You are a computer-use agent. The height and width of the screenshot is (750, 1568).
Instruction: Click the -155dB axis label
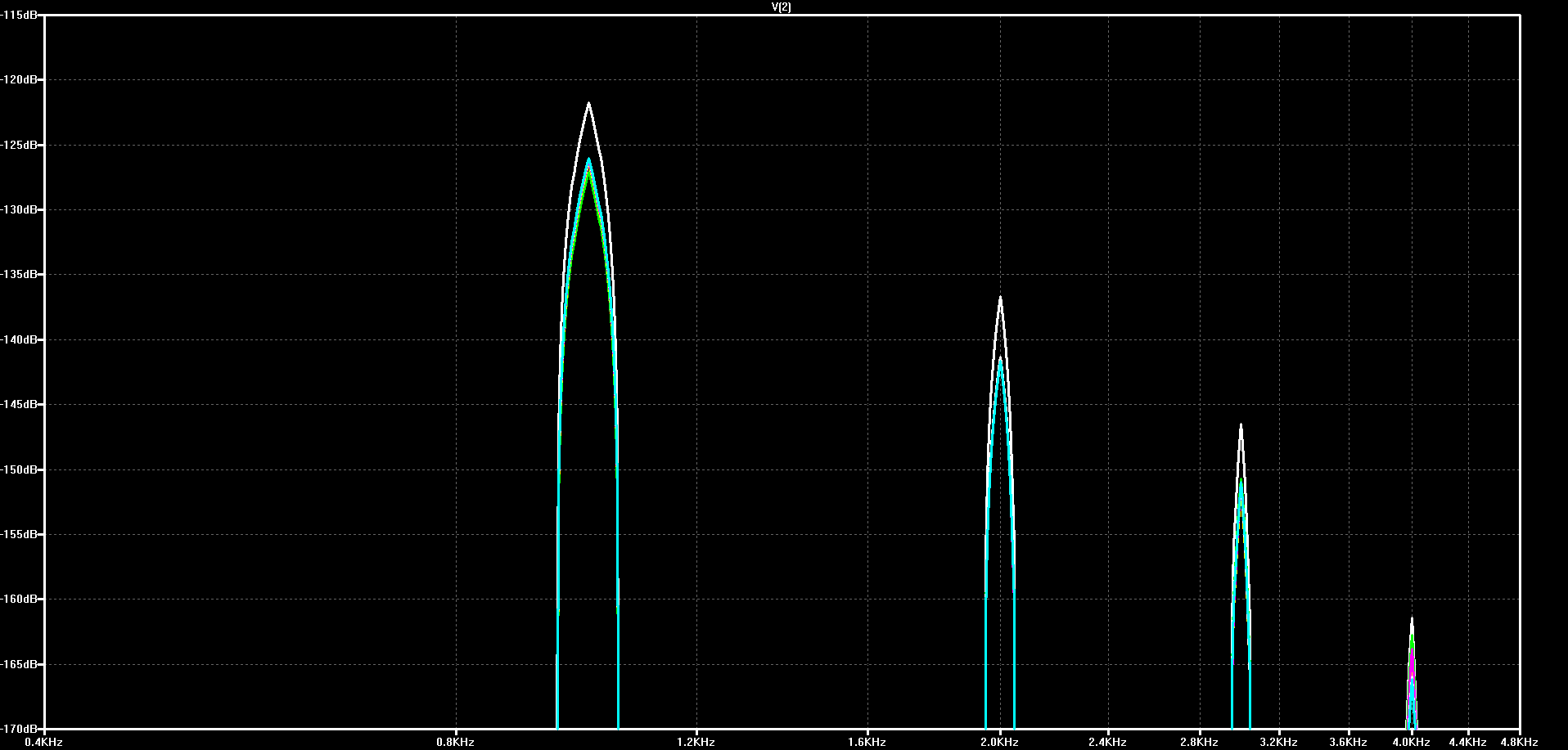click(x=19, y=534)
